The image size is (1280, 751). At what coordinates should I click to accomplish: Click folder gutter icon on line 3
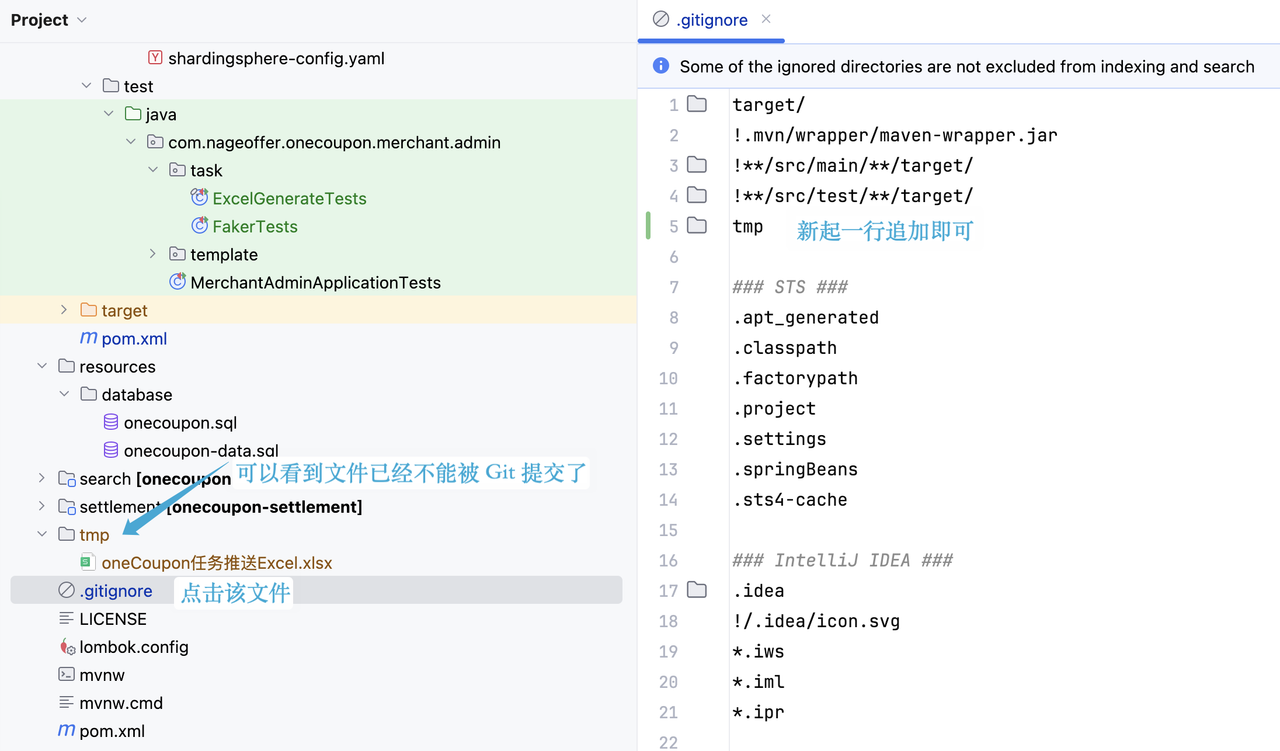pyautogui.click(x=697, y=165)
